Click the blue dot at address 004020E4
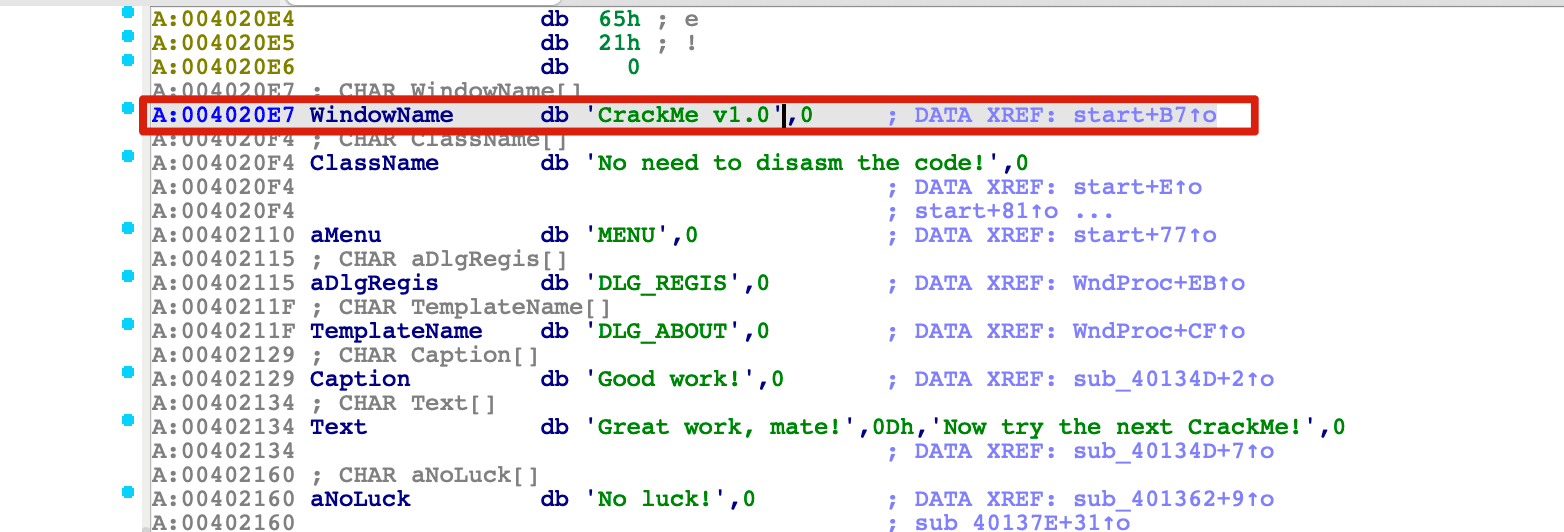Screen dimensions: 1564x532 coord(126,12)
